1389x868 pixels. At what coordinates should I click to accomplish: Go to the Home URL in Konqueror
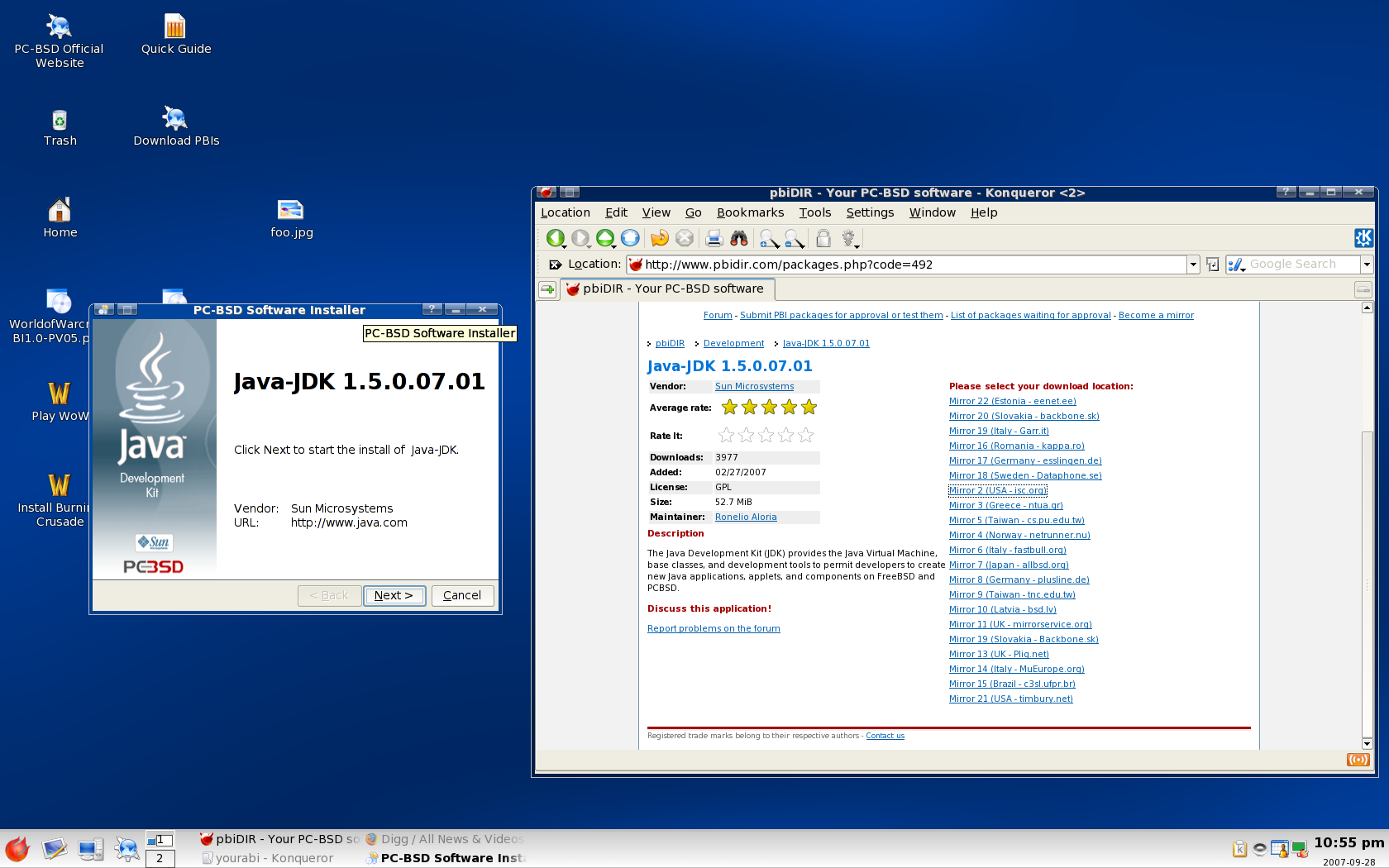pos(630,238)
